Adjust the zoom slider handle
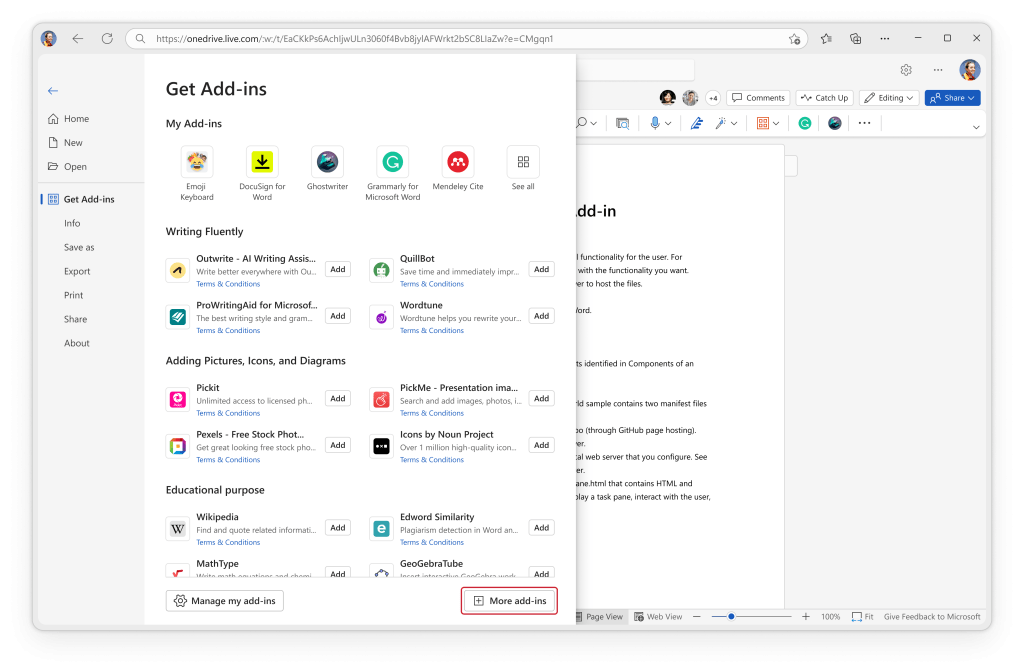This screenshot has width=1024, height=672. point(731,616)
